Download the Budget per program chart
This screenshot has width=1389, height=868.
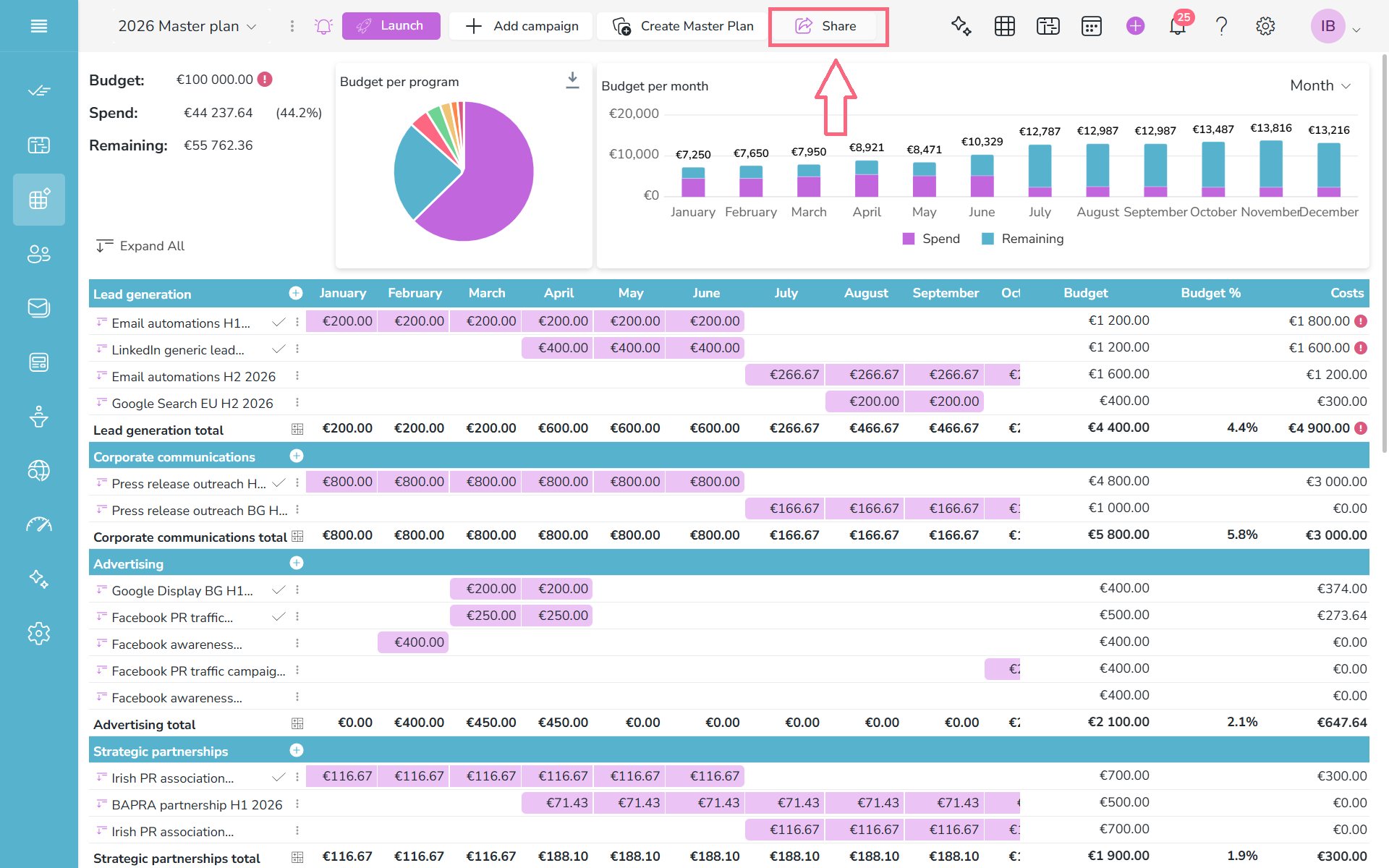coord(572,80)
